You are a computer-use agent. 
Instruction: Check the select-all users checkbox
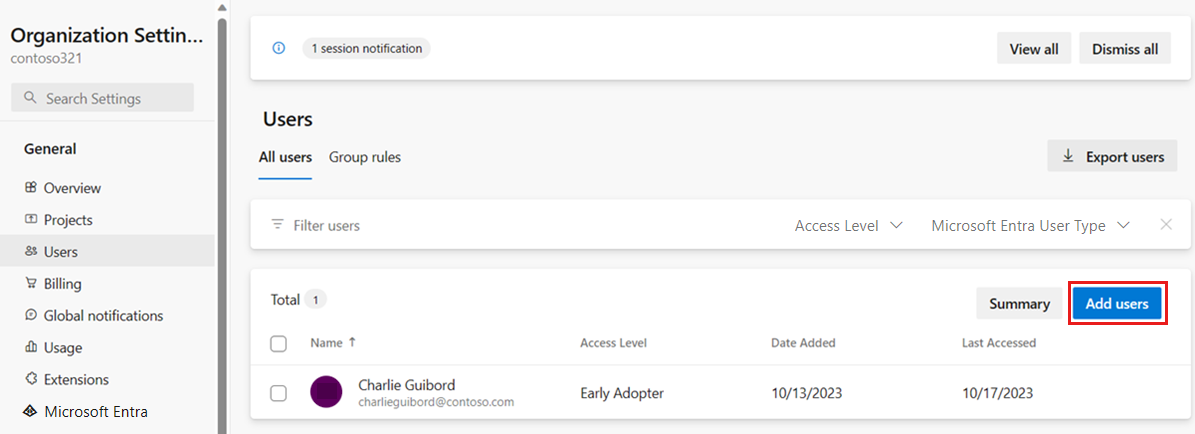tap(279, 343)
